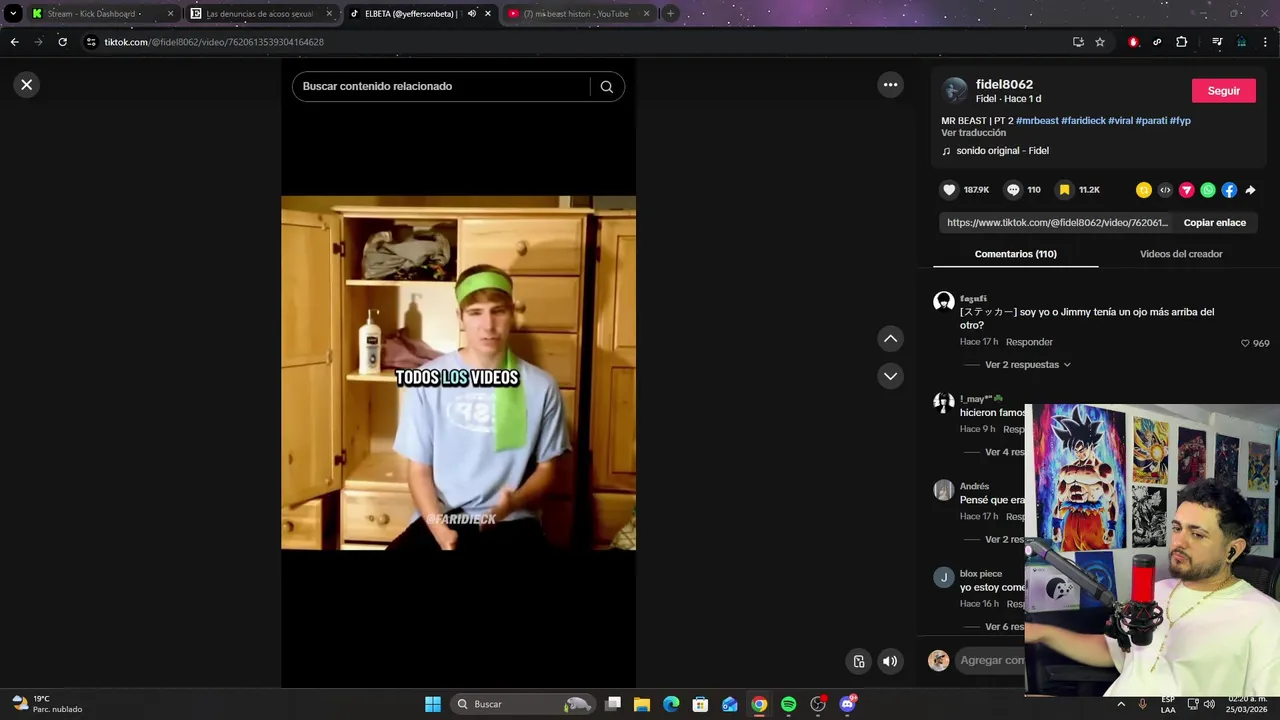Open Windows Start menu
The height and width of the screenshot is (720, 1280).
[x=433, y=704]
